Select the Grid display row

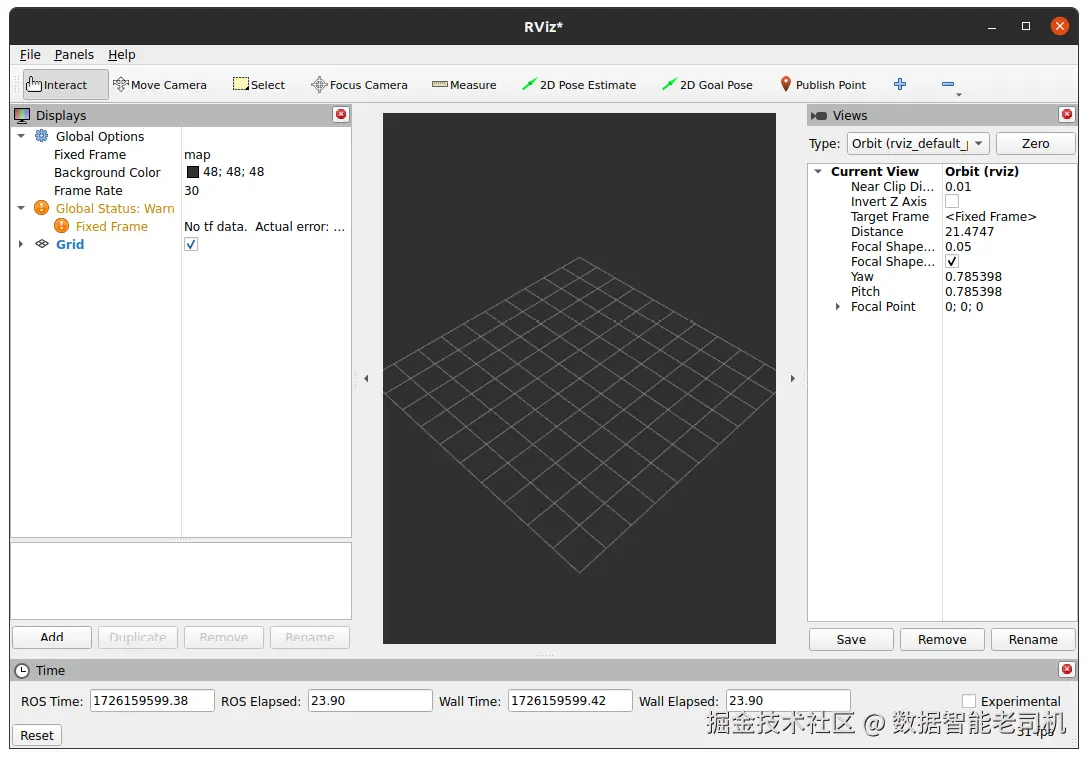click(x=180, y=244)
